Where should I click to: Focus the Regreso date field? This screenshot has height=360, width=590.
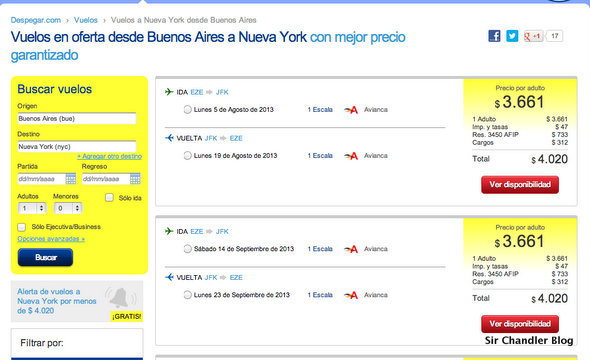(x=106, y=179)
